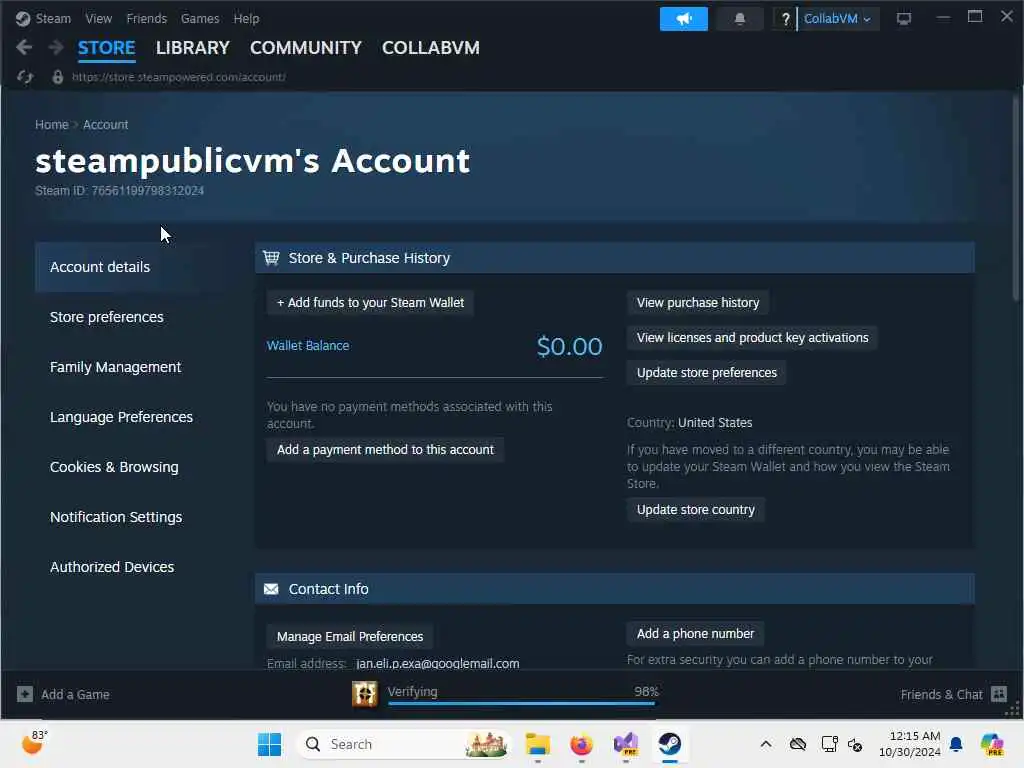Open Authorized Devices in sidebar
This screenshot has width=1024, height=768.
[x=134, y=567]
